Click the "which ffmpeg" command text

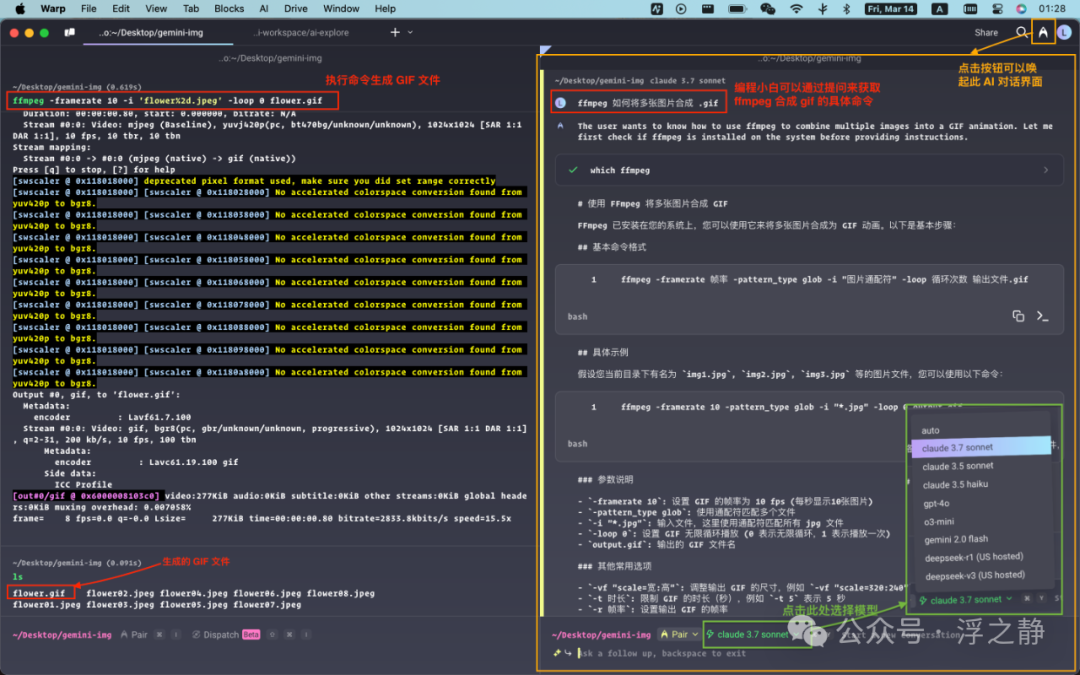click(x=620, y=170)
